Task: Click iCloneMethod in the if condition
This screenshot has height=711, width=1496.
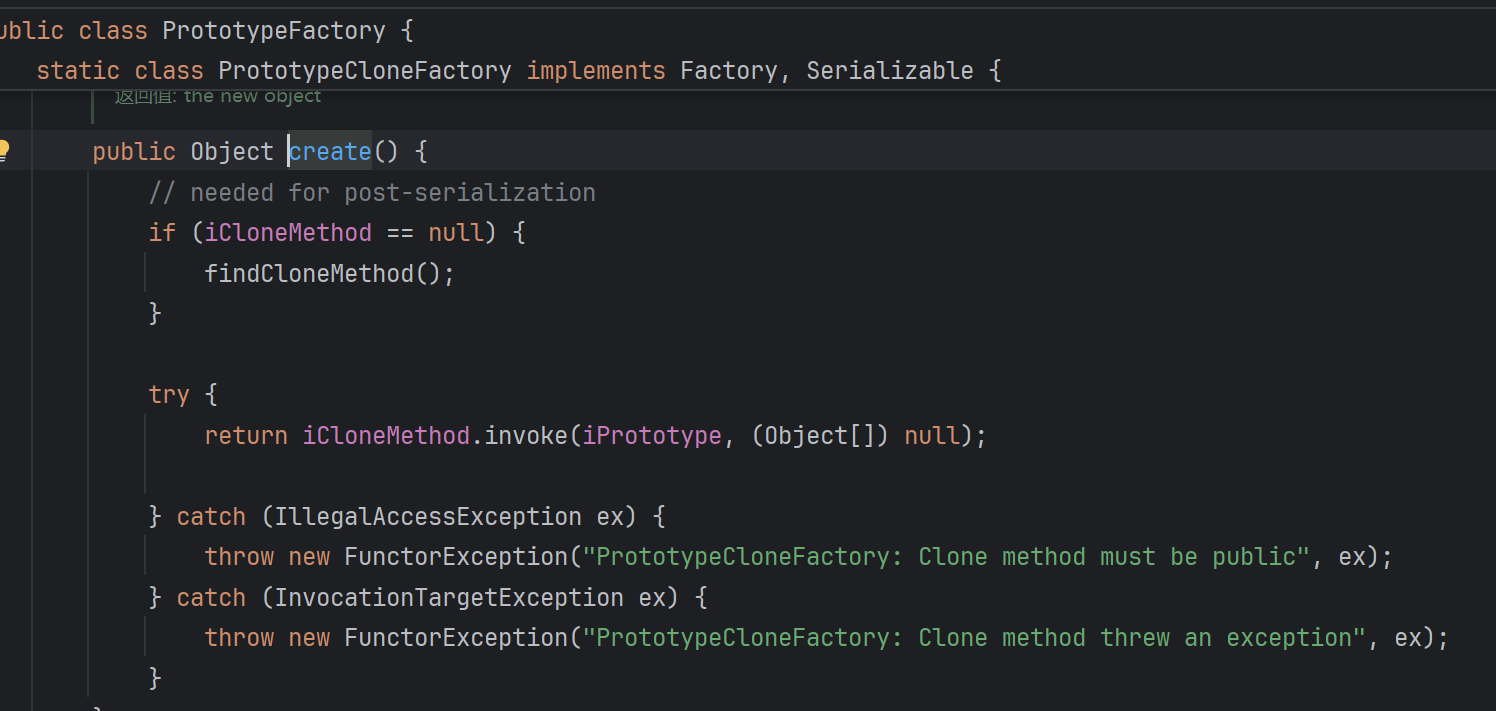Action: coord(288,233)
